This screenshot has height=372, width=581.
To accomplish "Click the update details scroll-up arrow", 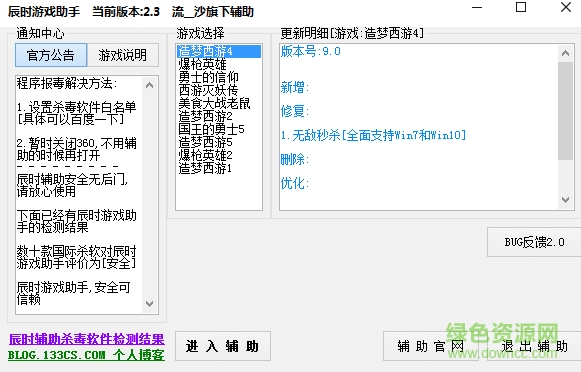I will point(565,53).
